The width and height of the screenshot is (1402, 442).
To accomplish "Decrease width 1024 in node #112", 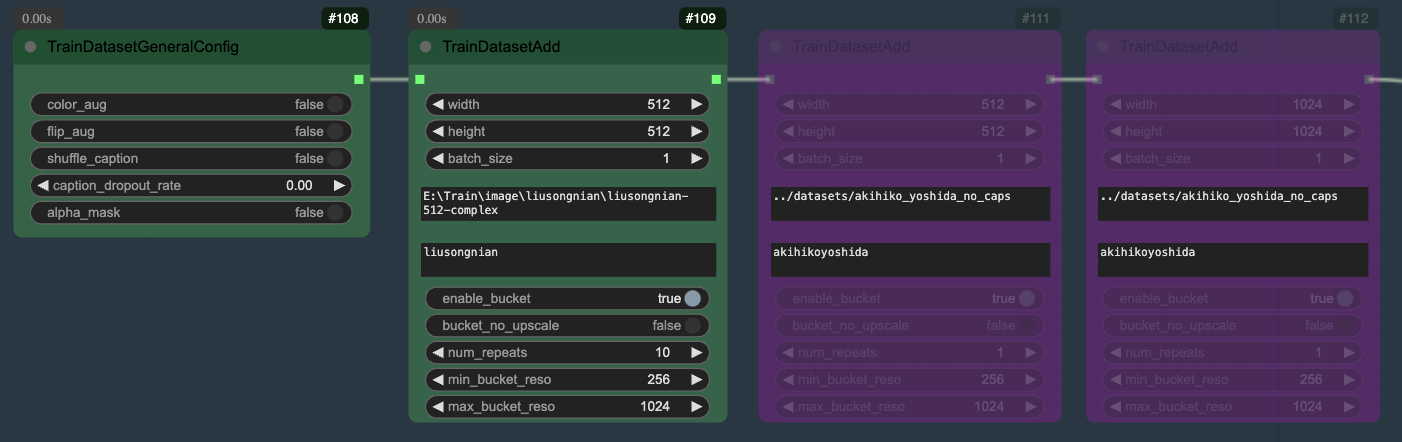I will (x=1115, y=104).
